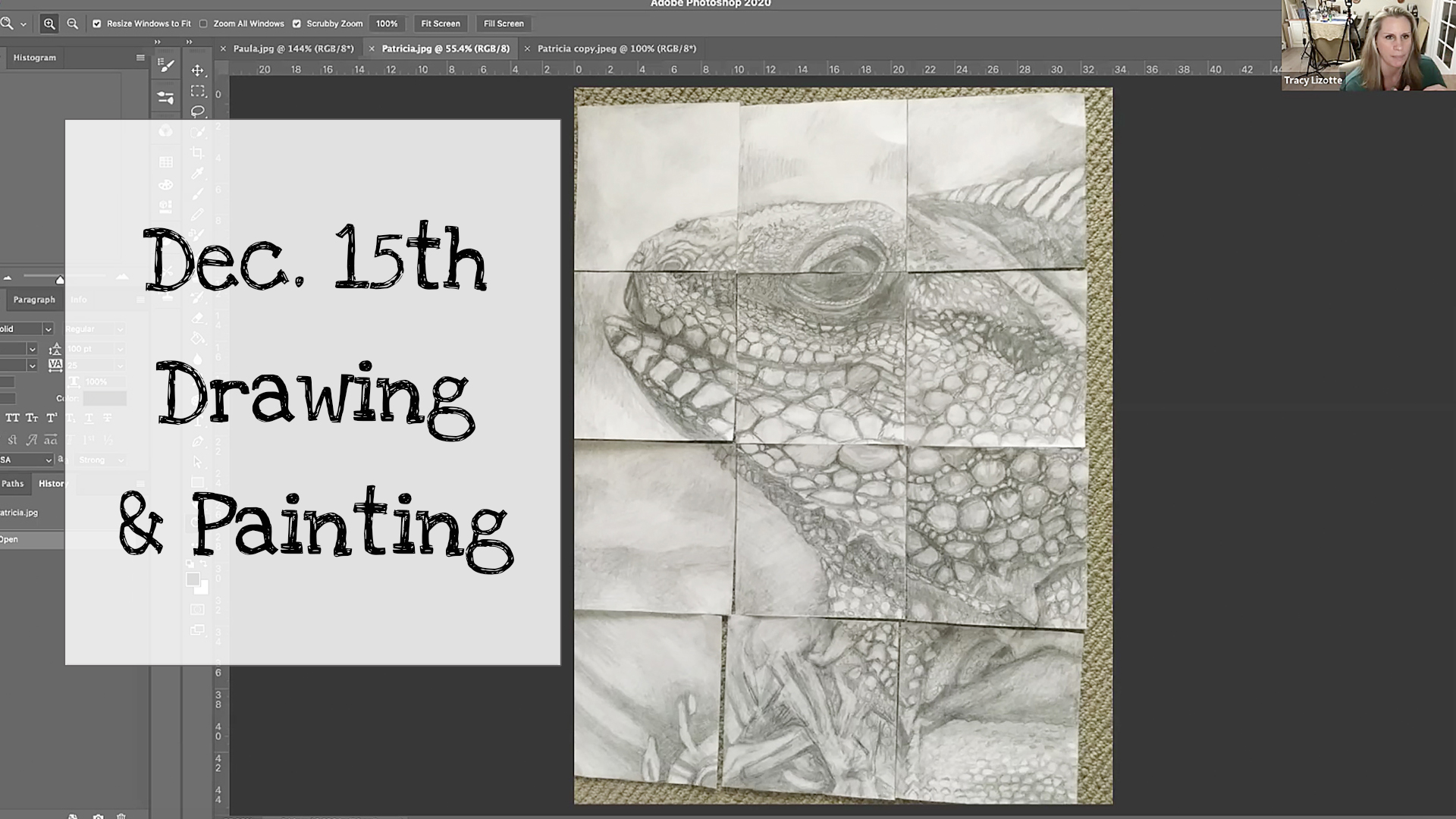Switch to the Patricia copy.jpeg tab

pyautogui.click(x=617, y=49)
